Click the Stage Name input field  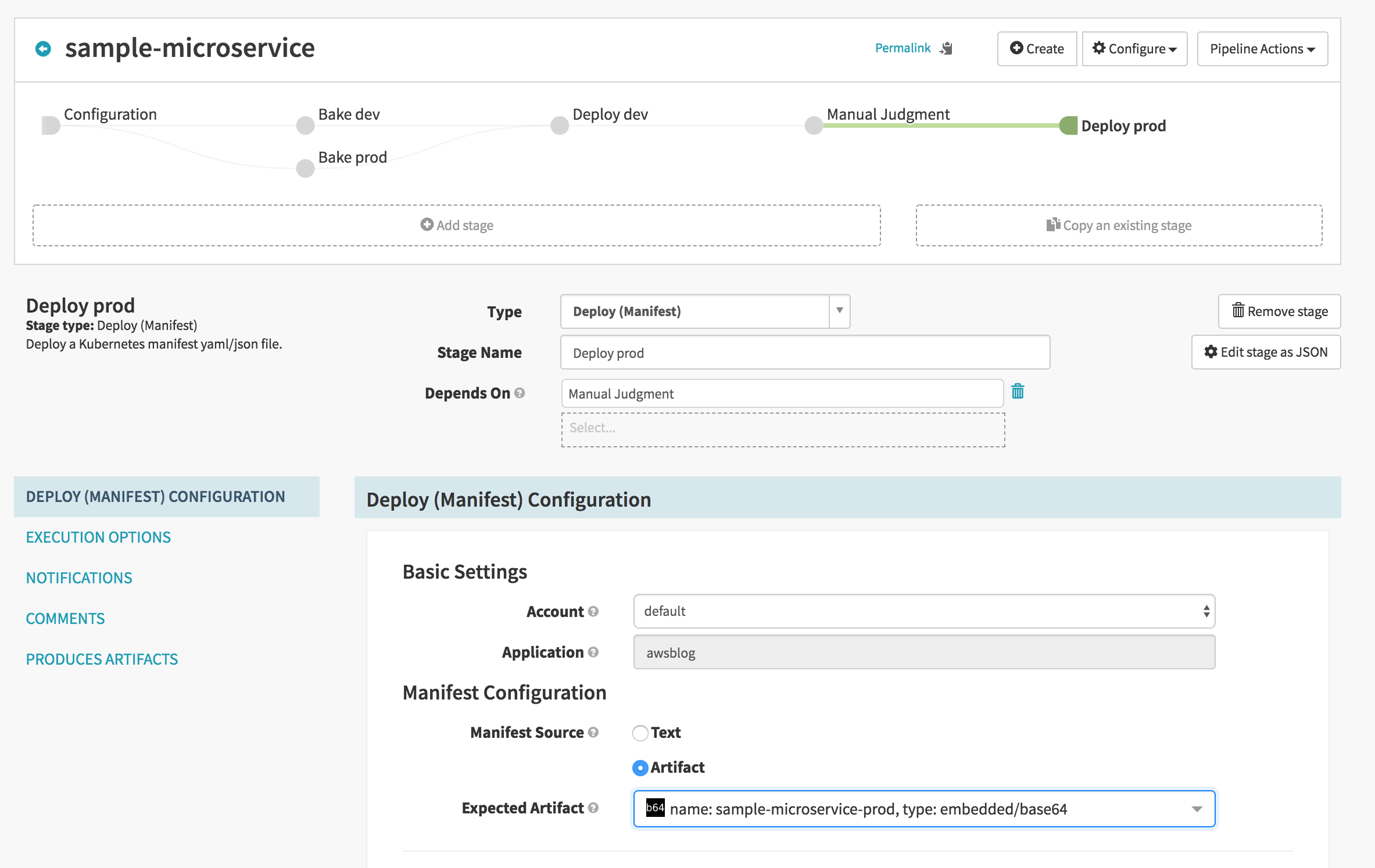(805, 353)
